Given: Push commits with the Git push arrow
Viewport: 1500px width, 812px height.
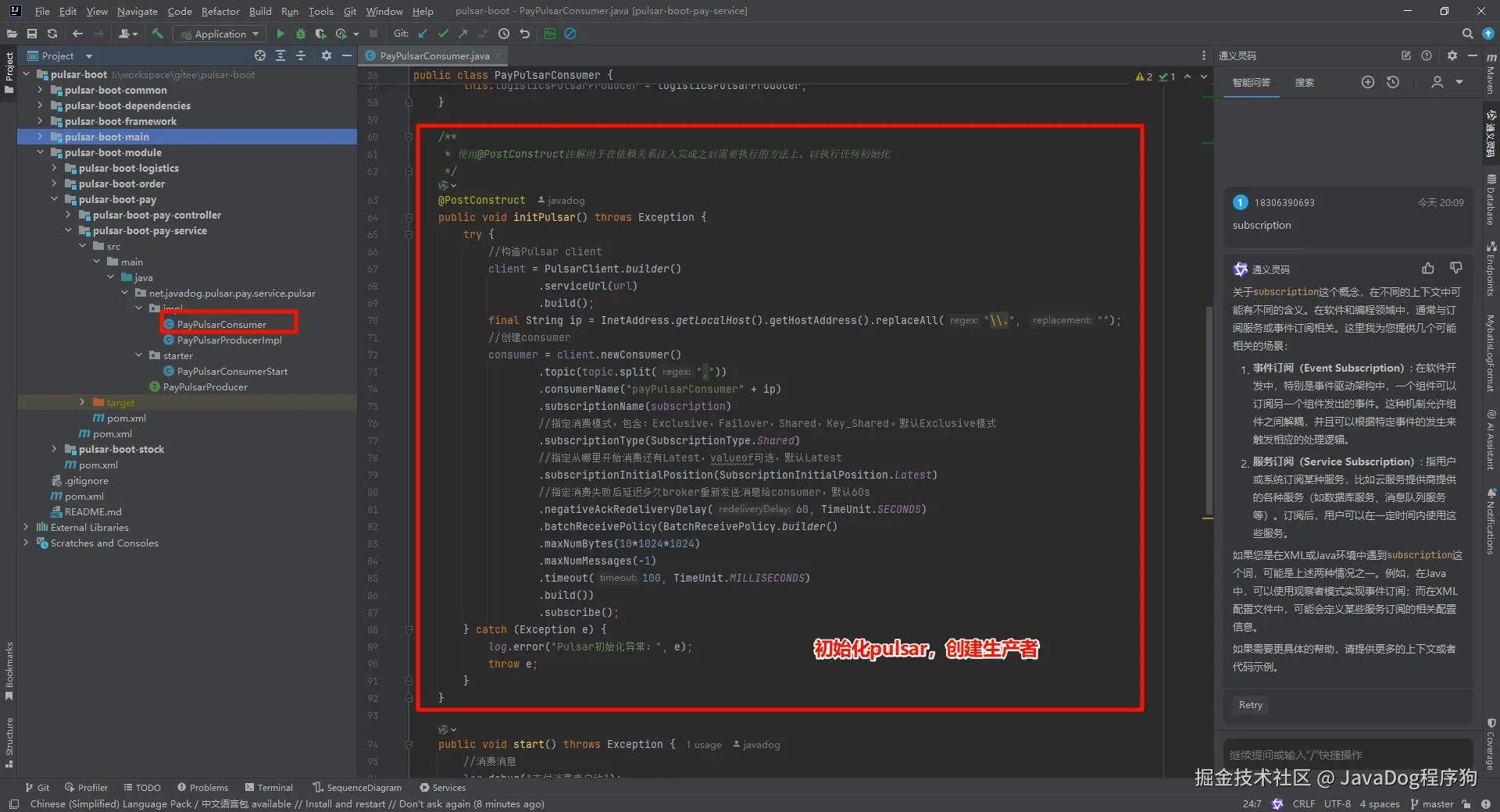Looking at the screenshot, I should [x=463, y=34].
